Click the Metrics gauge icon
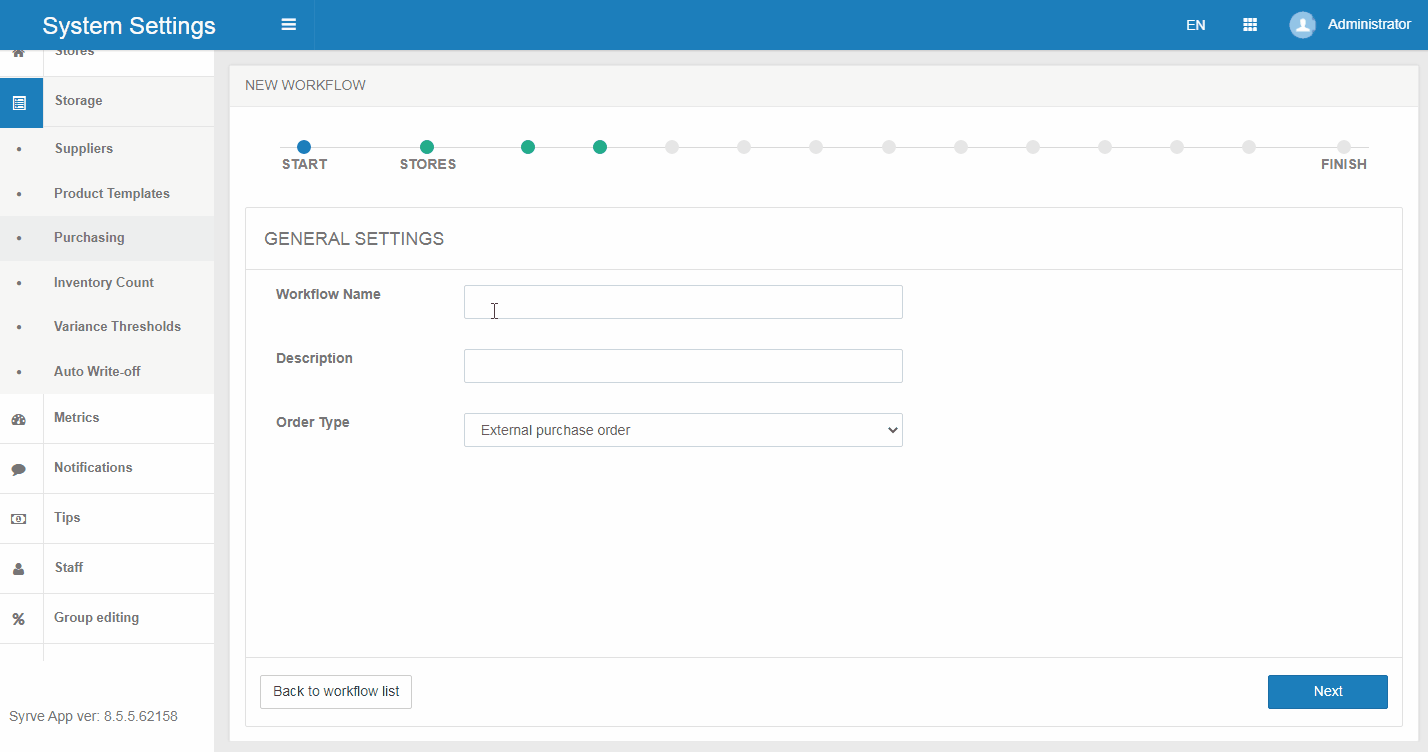This screenshot has height=752, width=1428. (18, 419)
